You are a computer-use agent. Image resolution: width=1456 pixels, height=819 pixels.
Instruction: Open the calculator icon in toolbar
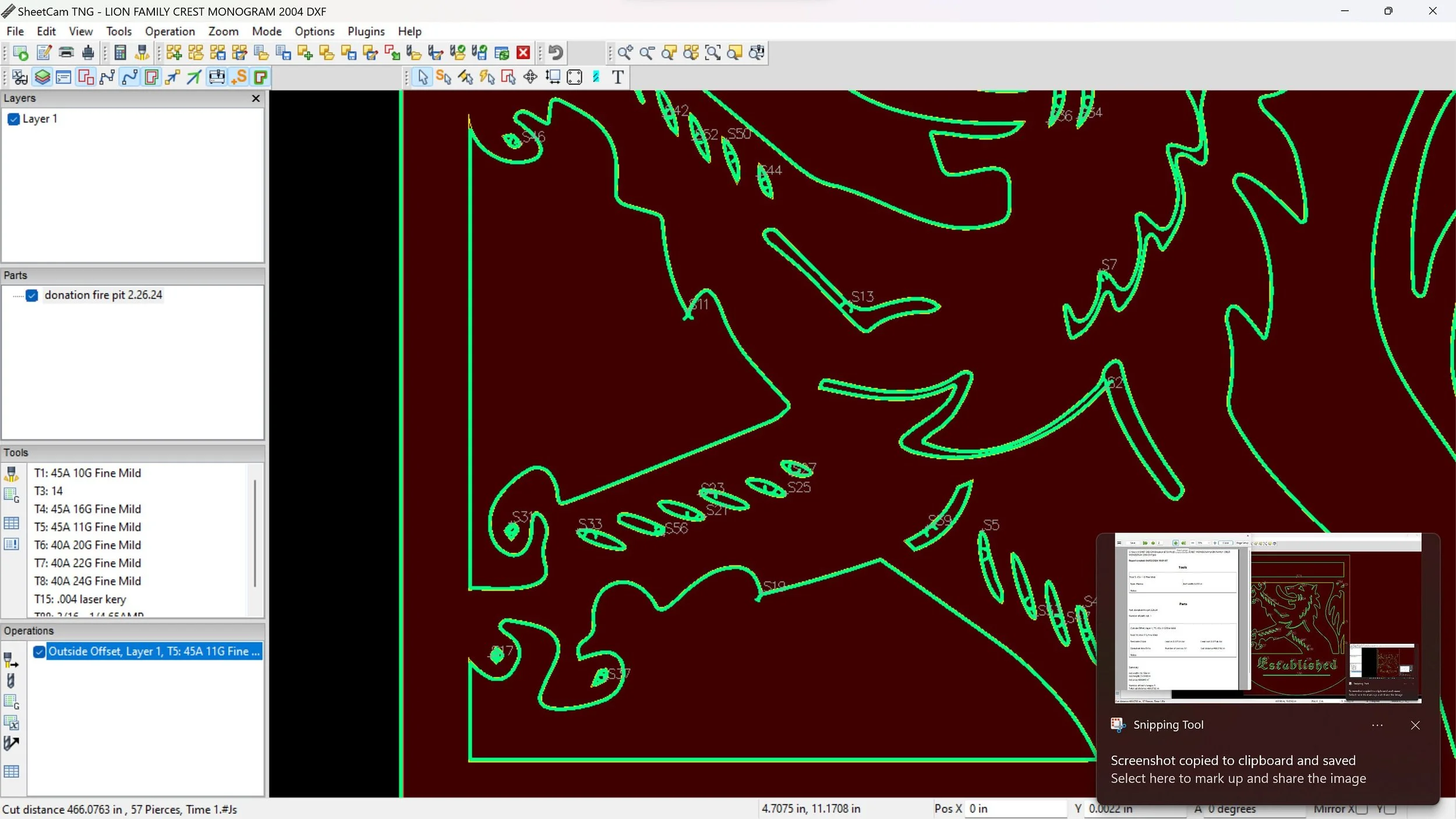coord(120,53)
